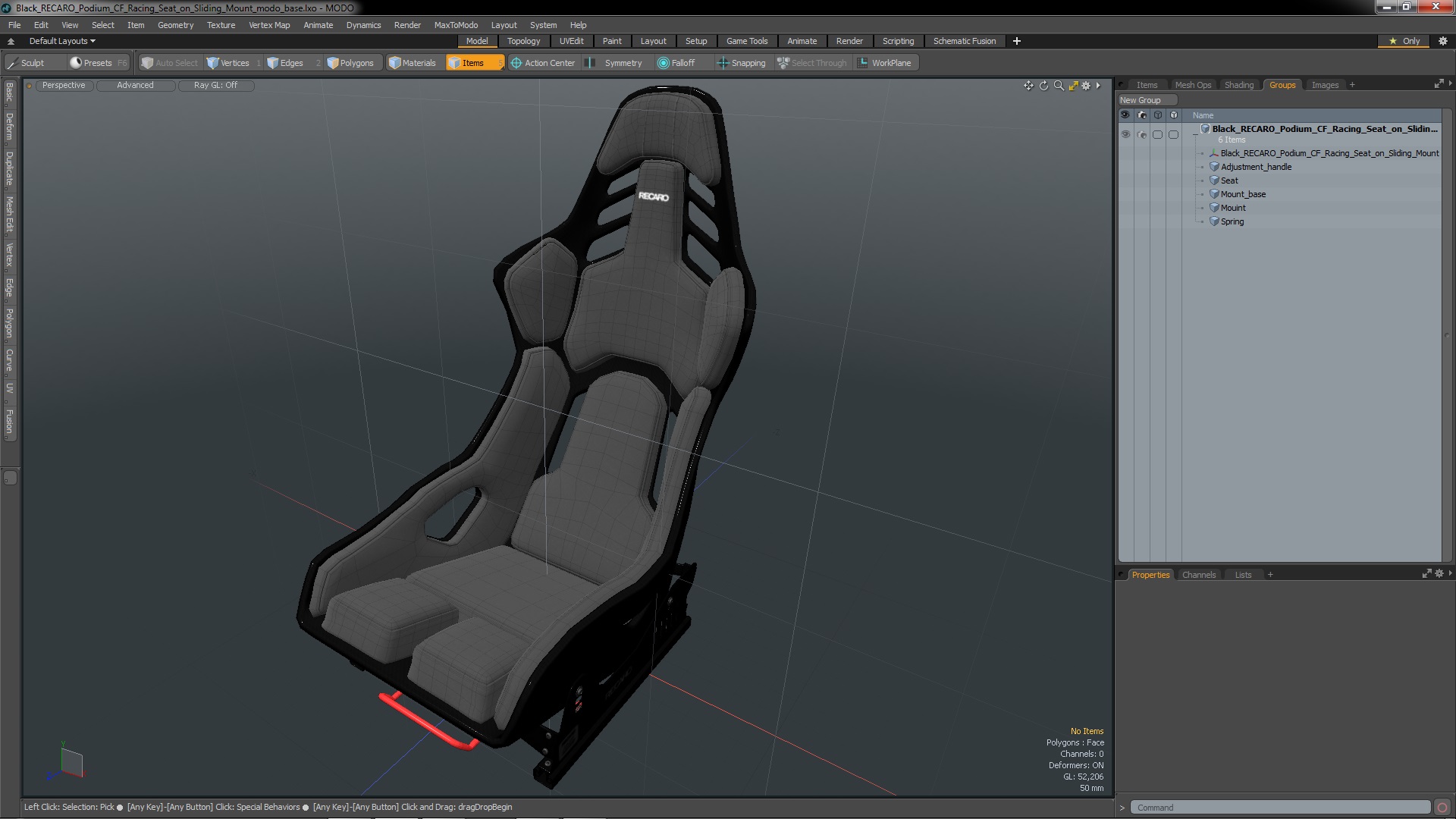Open the MaxToModo menu
This screenshot has height=819, width=1456.
click(x=456, y=25)
